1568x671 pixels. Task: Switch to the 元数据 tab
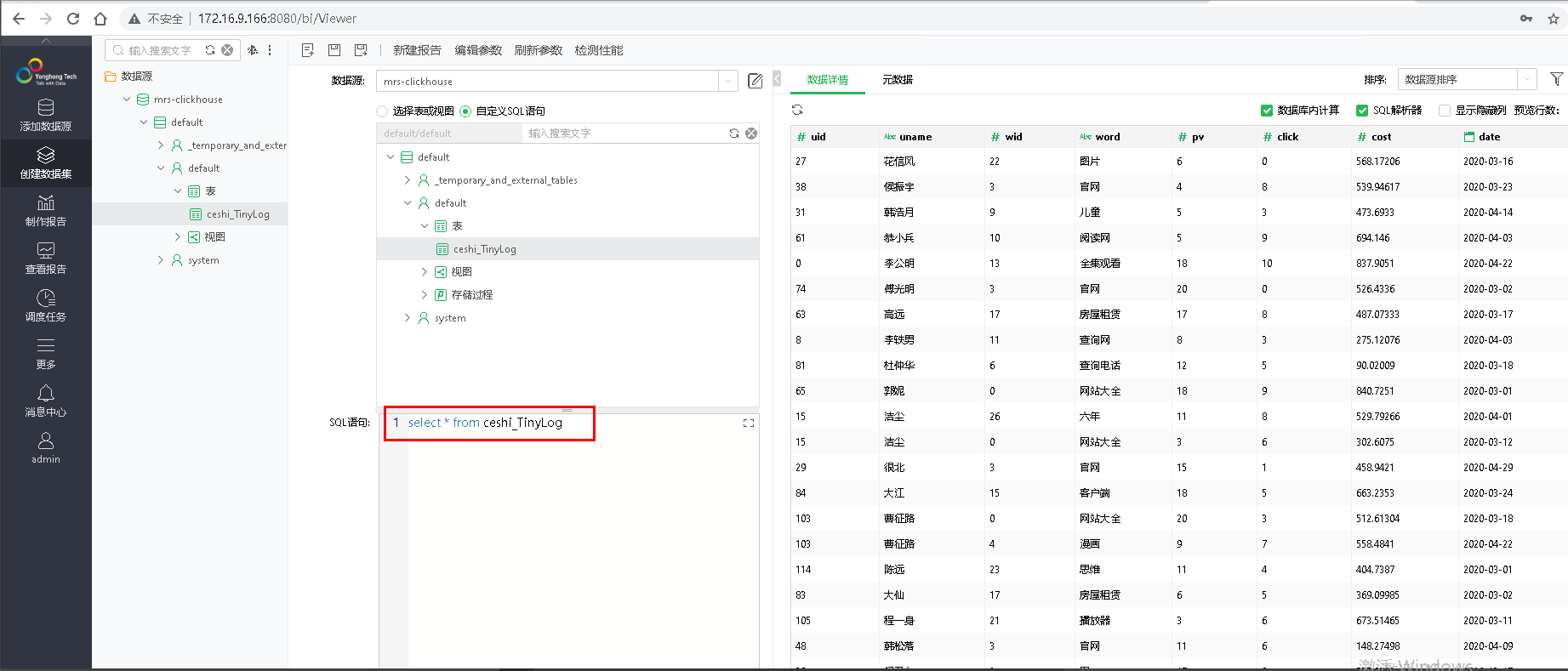coord(898,80)
